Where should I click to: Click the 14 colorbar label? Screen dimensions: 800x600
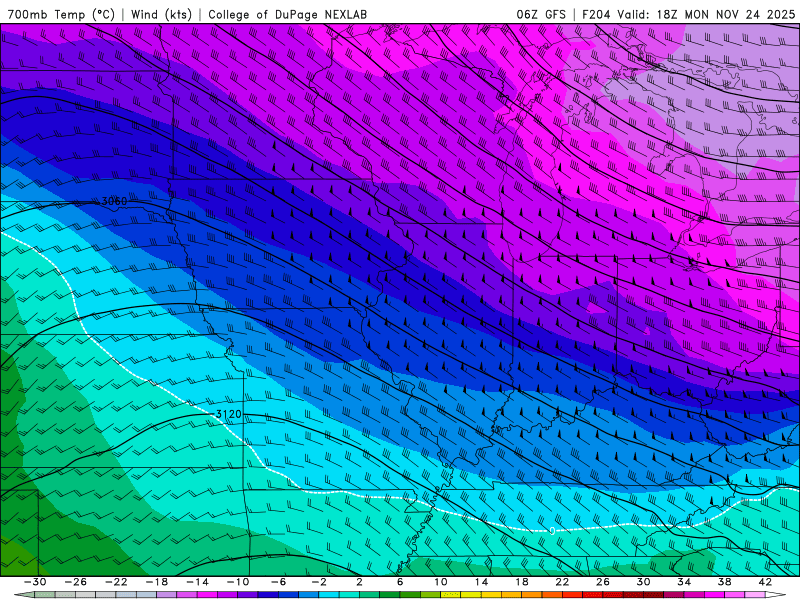pyautogui.click(x=482, y=582)
